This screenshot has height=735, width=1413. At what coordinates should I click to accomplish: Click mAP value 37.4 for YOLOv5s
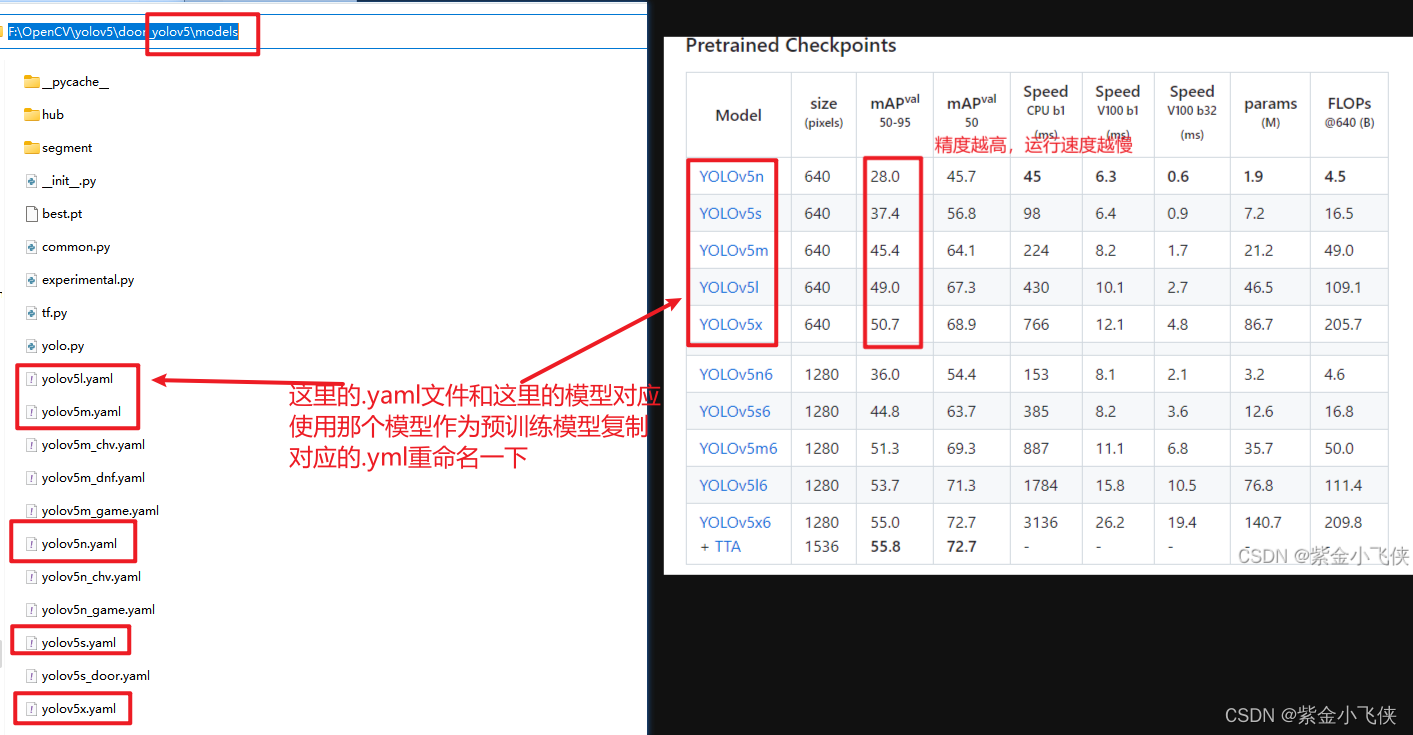(x=885, y=213)
